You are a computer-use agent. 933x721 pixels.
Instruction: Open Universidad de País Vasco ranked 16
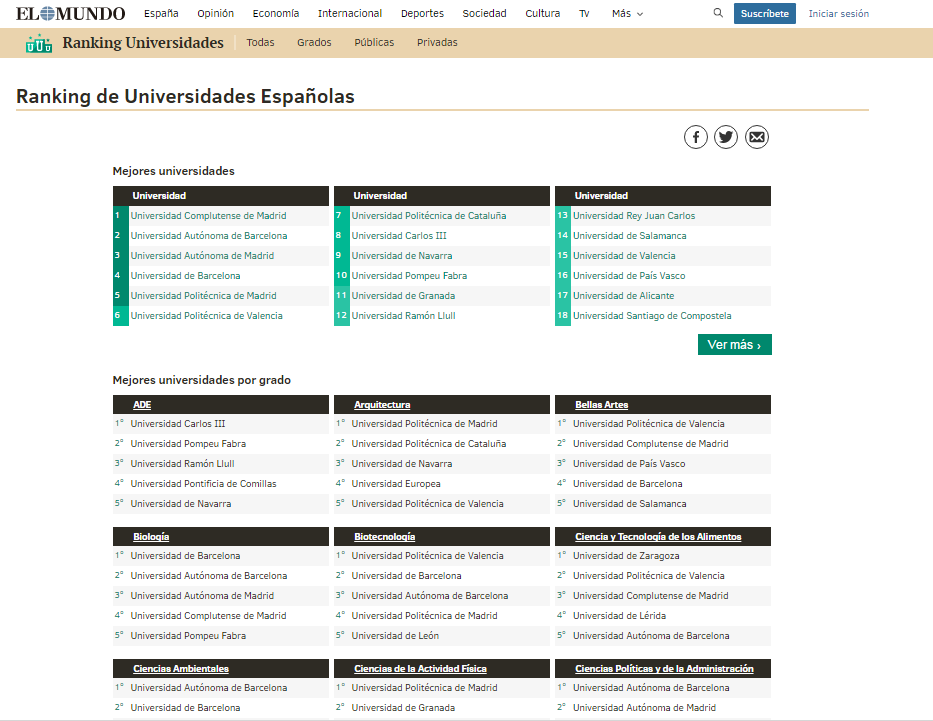629,276
